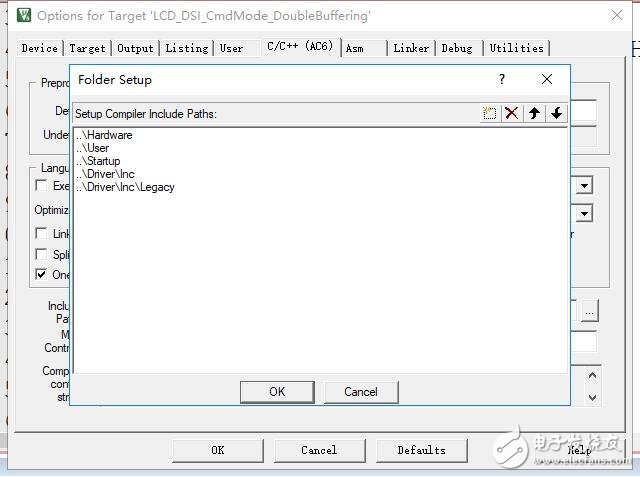This screenshot has height=477, width=640.
Task: Switch to the Asm tab
Action: 355,48
